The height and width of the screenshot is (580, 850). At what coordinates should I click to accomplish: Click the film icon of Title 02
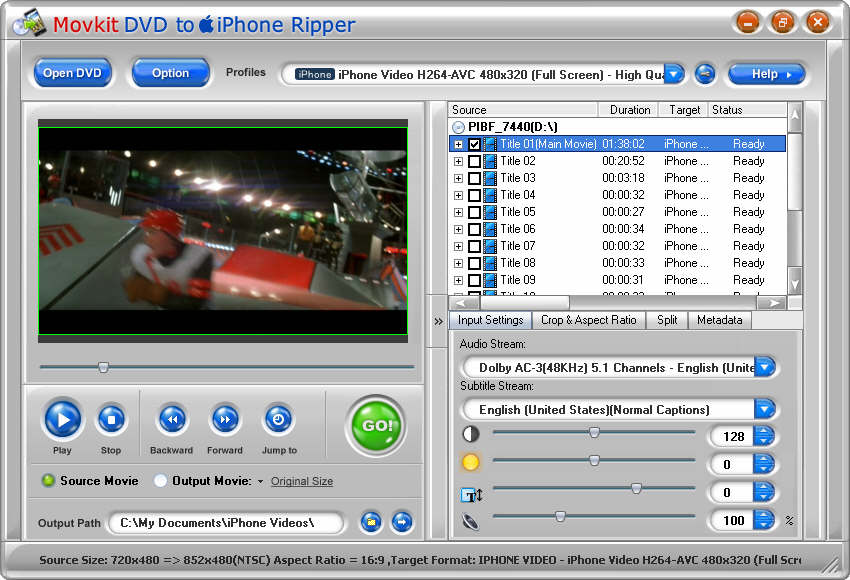[x=490, y=161]
